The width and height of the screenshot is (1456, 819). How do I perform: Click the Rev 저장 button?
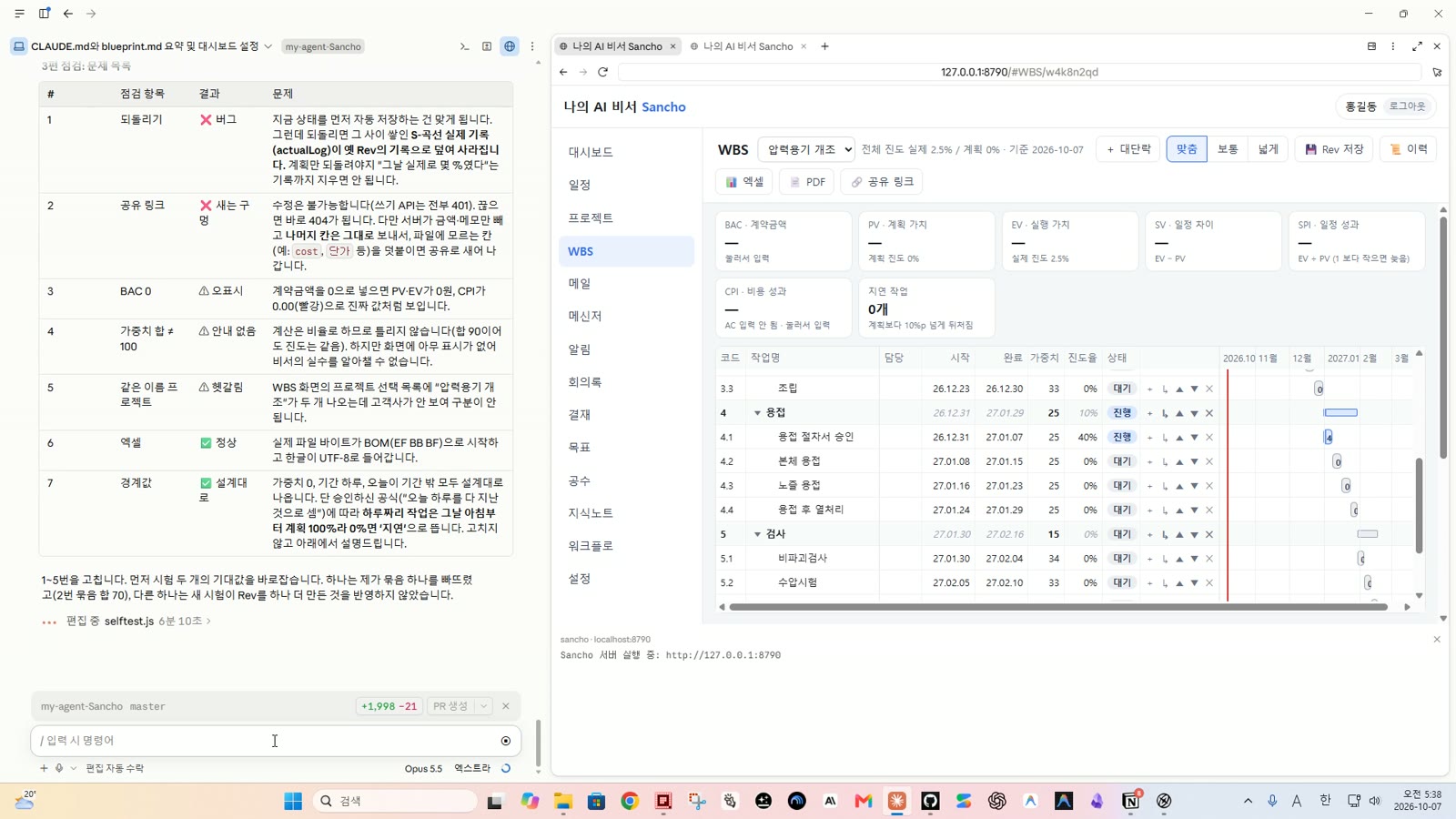coord(1334,149)
